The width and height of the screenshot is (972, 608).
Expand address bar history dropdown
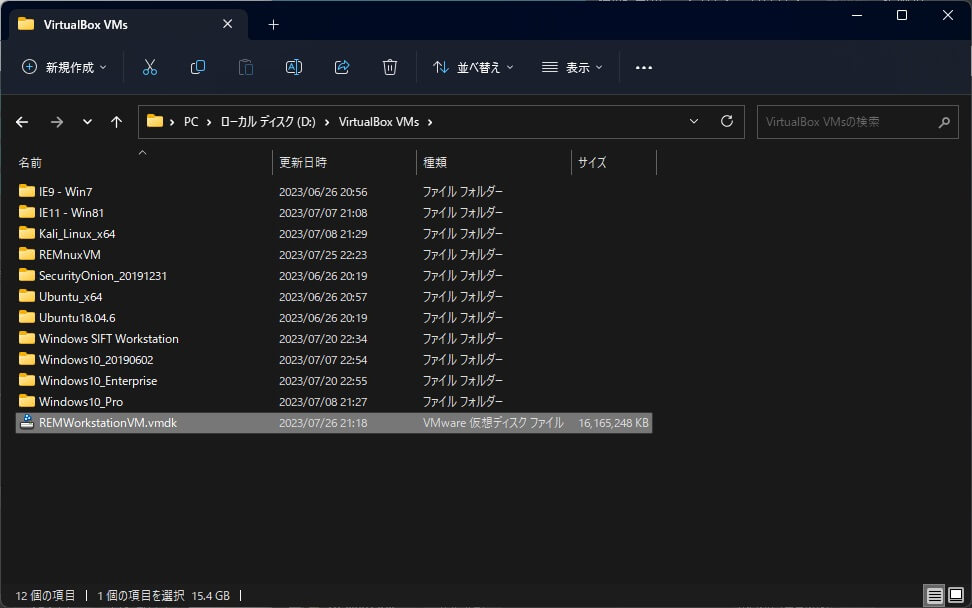[694, 121]
